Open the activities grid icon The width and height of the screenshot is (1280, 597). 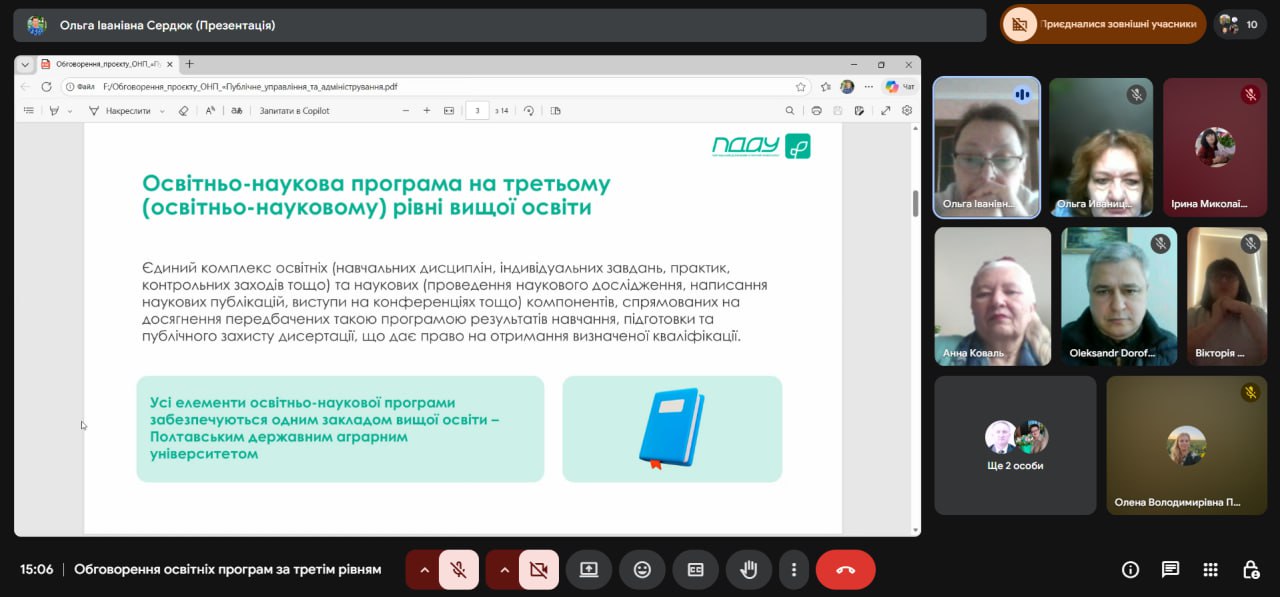1210,570
